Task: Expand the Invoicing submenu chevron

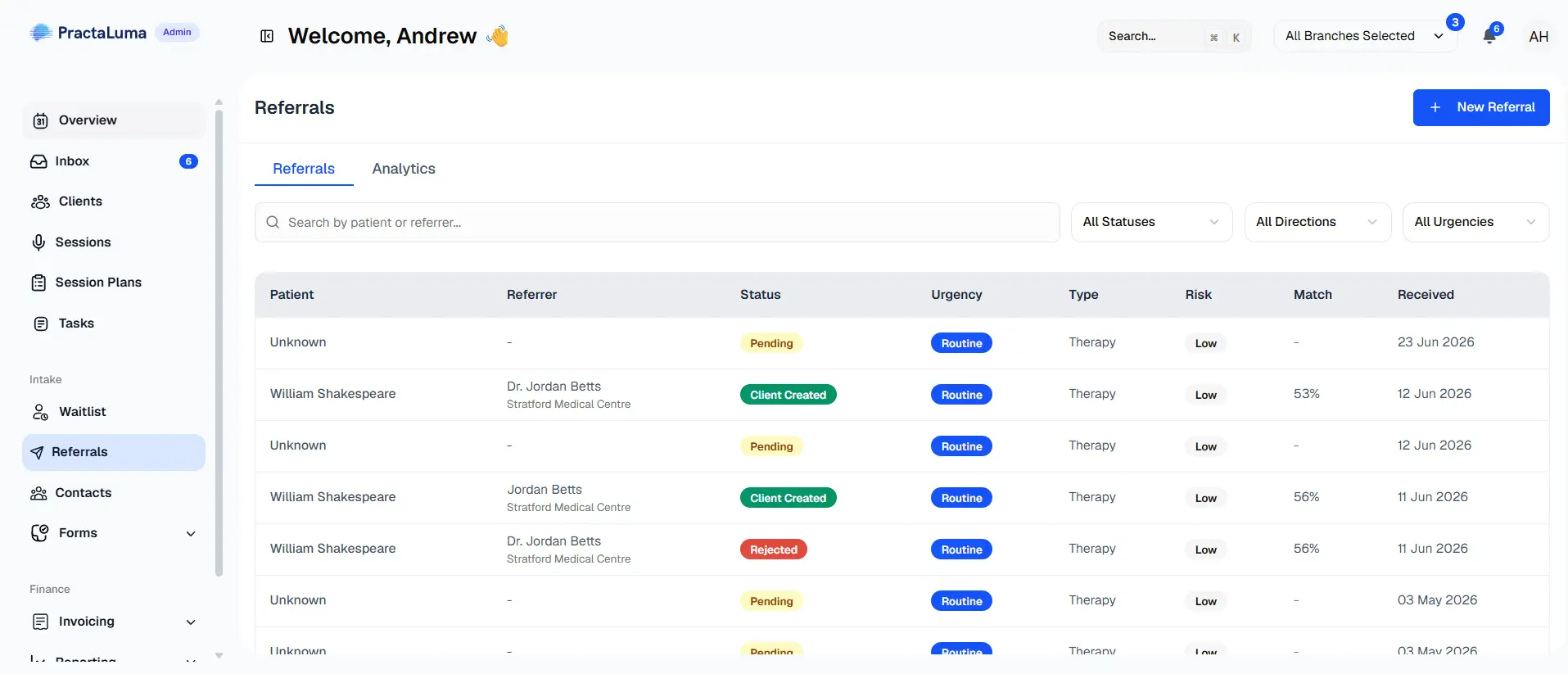Action: tap(191, 622)
